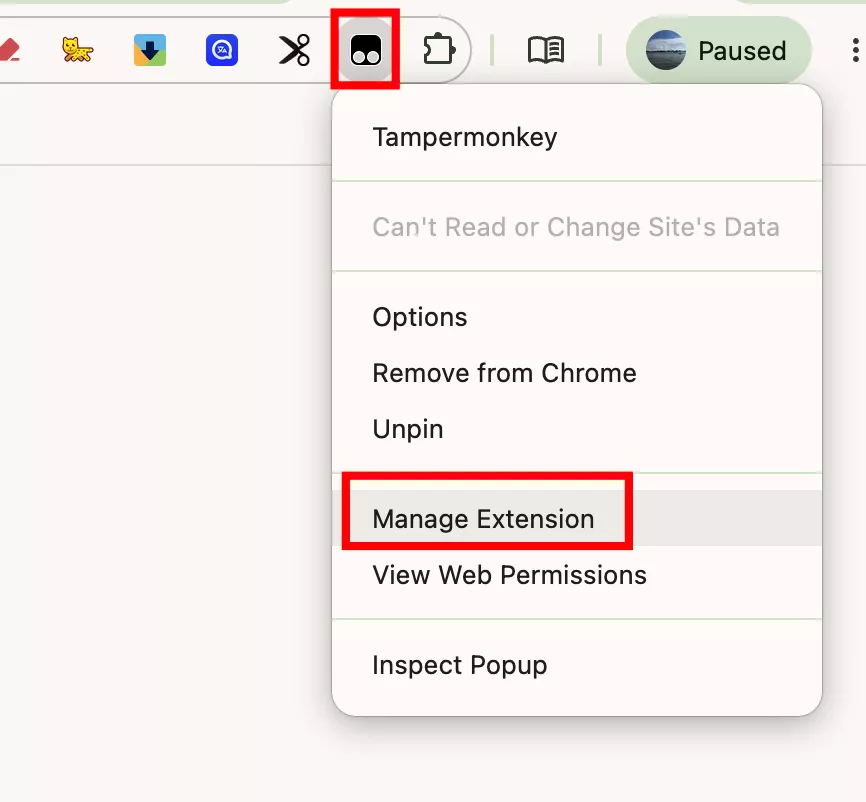Open the Extensions puzzle-piece menu
Viewport: 866px width, 802px height.
coord(439,50)
